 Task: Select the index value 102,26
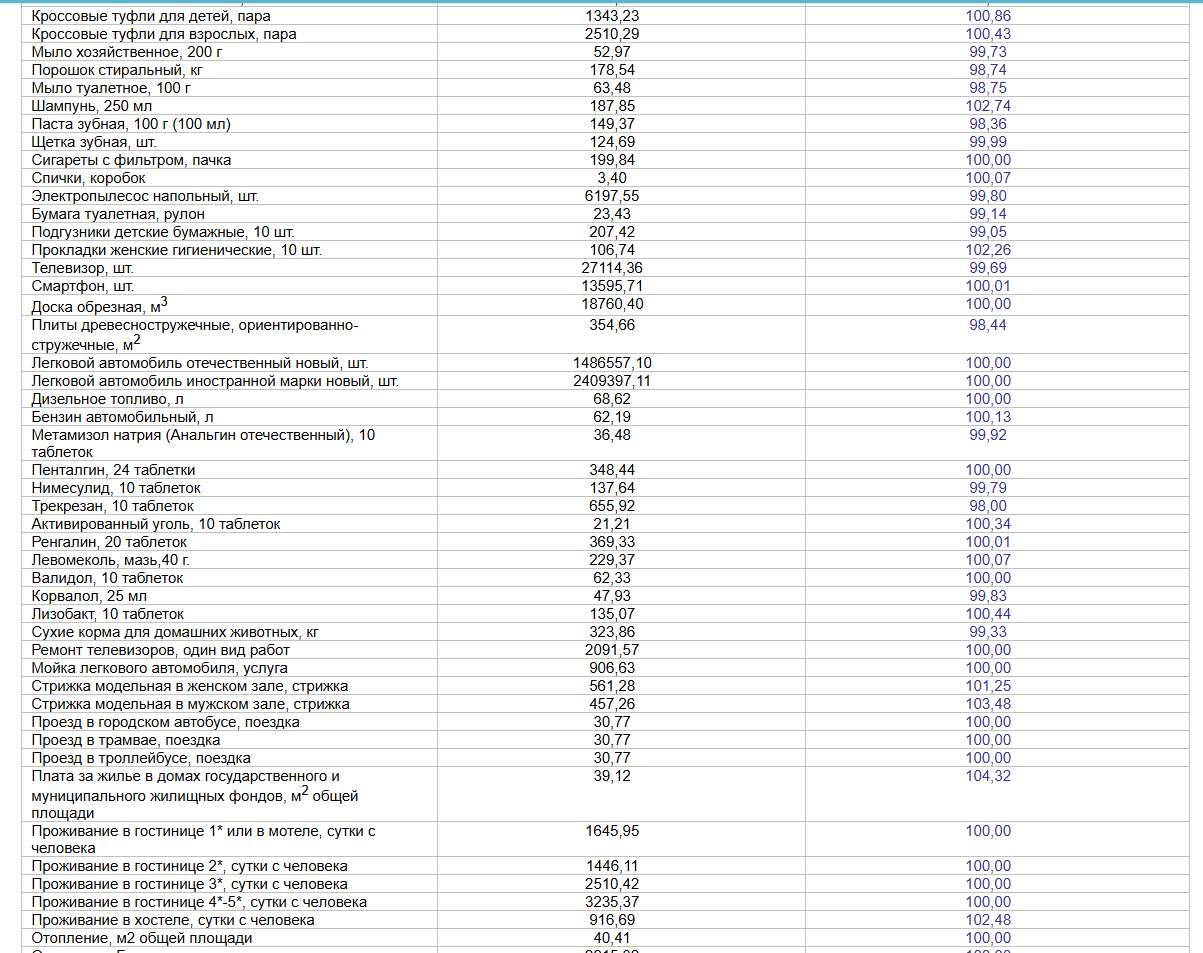tap(988, 250)
